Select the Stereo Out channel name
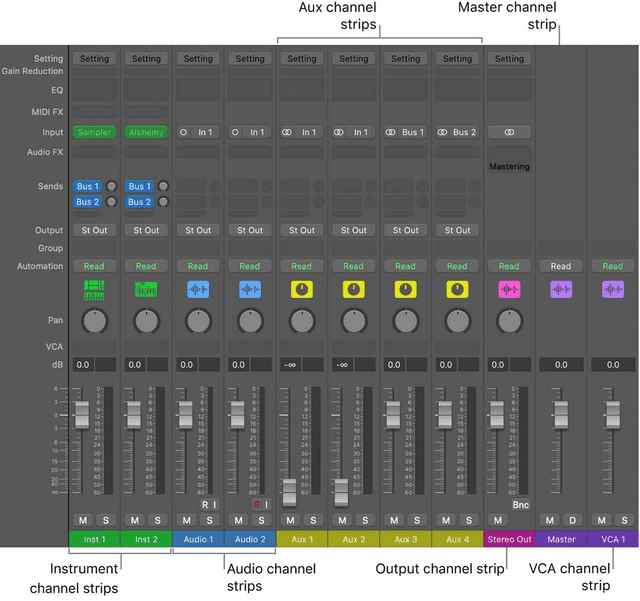 (509, 539)
